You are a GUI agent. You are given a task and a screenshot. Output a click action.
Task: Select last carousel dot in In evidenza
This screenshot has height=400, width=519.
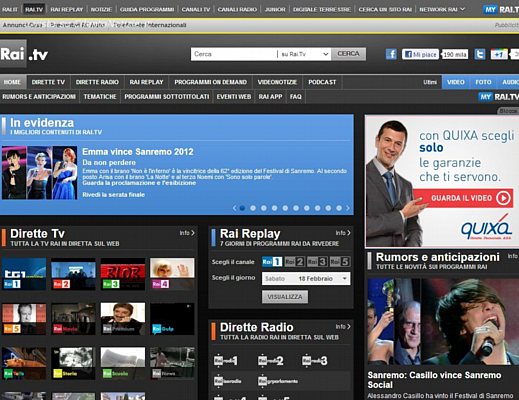(339, 208)
